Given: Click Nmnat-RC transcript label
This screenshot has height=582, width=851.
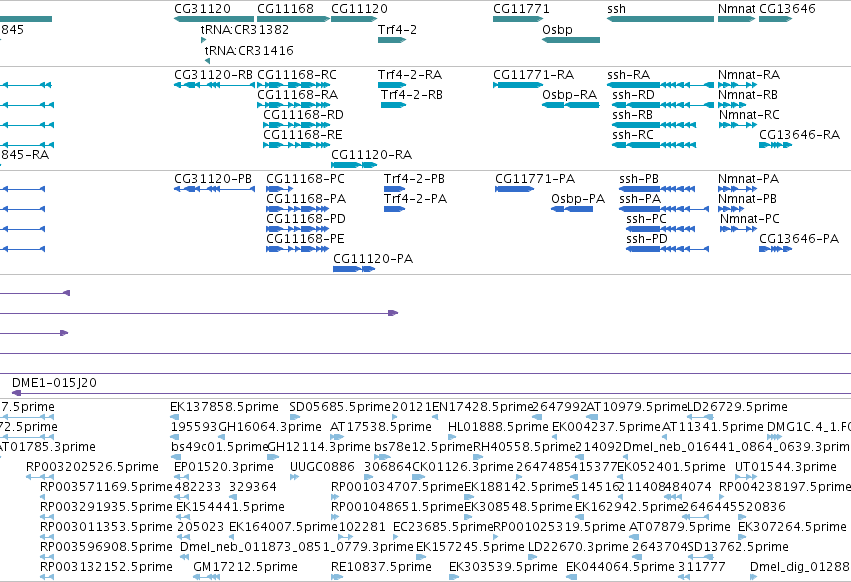Looking at the screenshot, I should click(749, 115).
